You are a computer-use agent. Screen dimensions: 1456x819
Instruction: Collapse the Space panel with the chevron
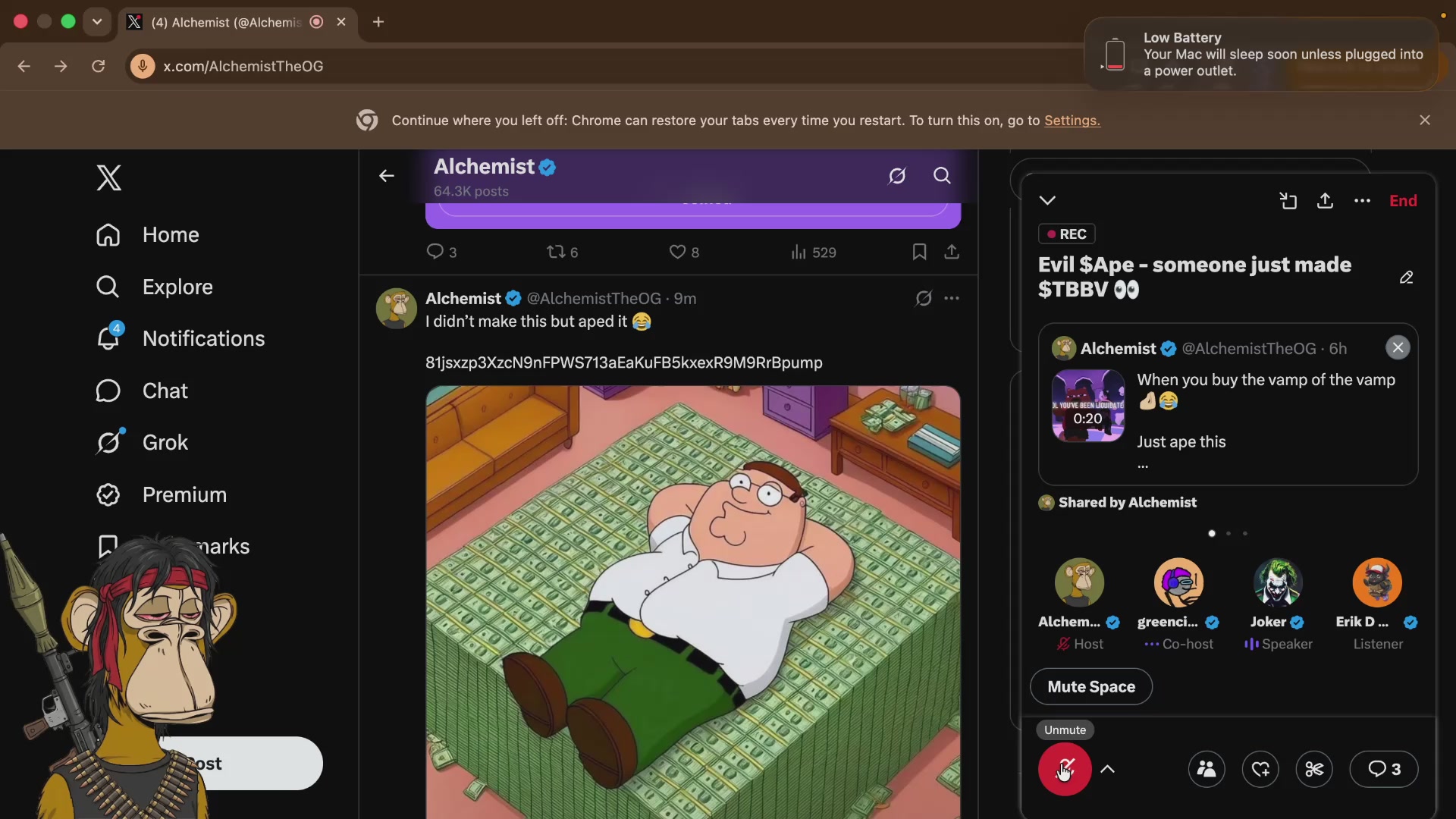click(1047, 200)
